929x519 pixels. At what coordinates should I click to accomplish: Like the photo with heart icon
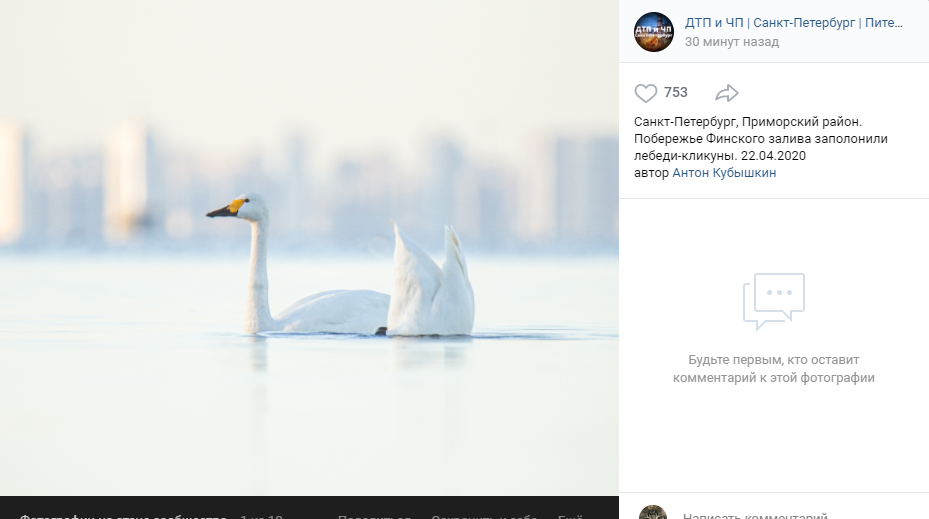pos(646,93)
